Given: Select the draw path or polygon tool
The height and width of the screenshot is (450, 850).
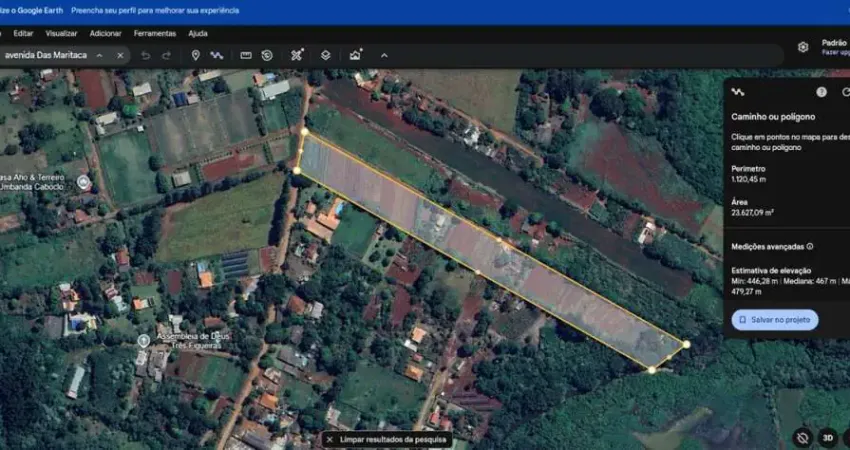Looking at the screenshot, I should [217, 55].
